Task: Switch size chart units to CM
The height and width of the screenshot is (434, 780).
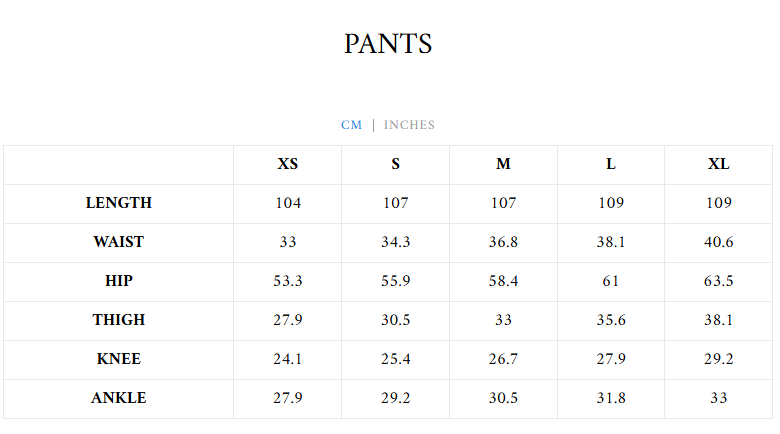Action: (x=351, y=125)
